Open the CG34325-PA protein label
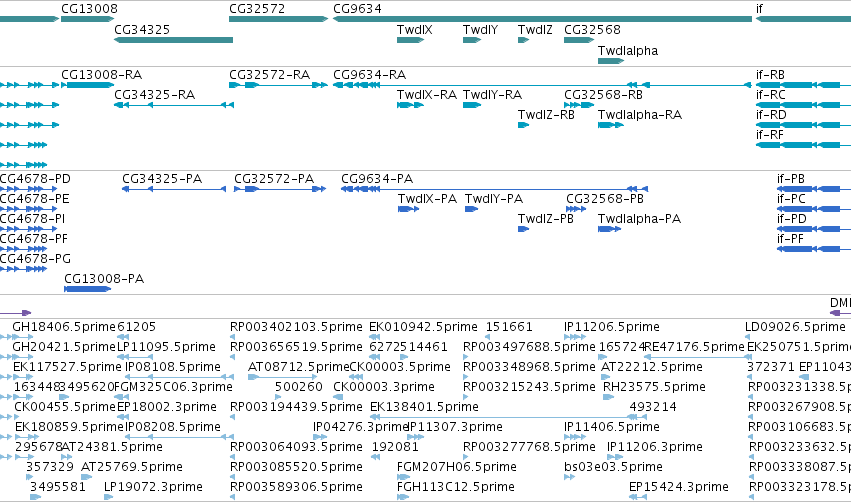851x502 pixels. point(162,179)
